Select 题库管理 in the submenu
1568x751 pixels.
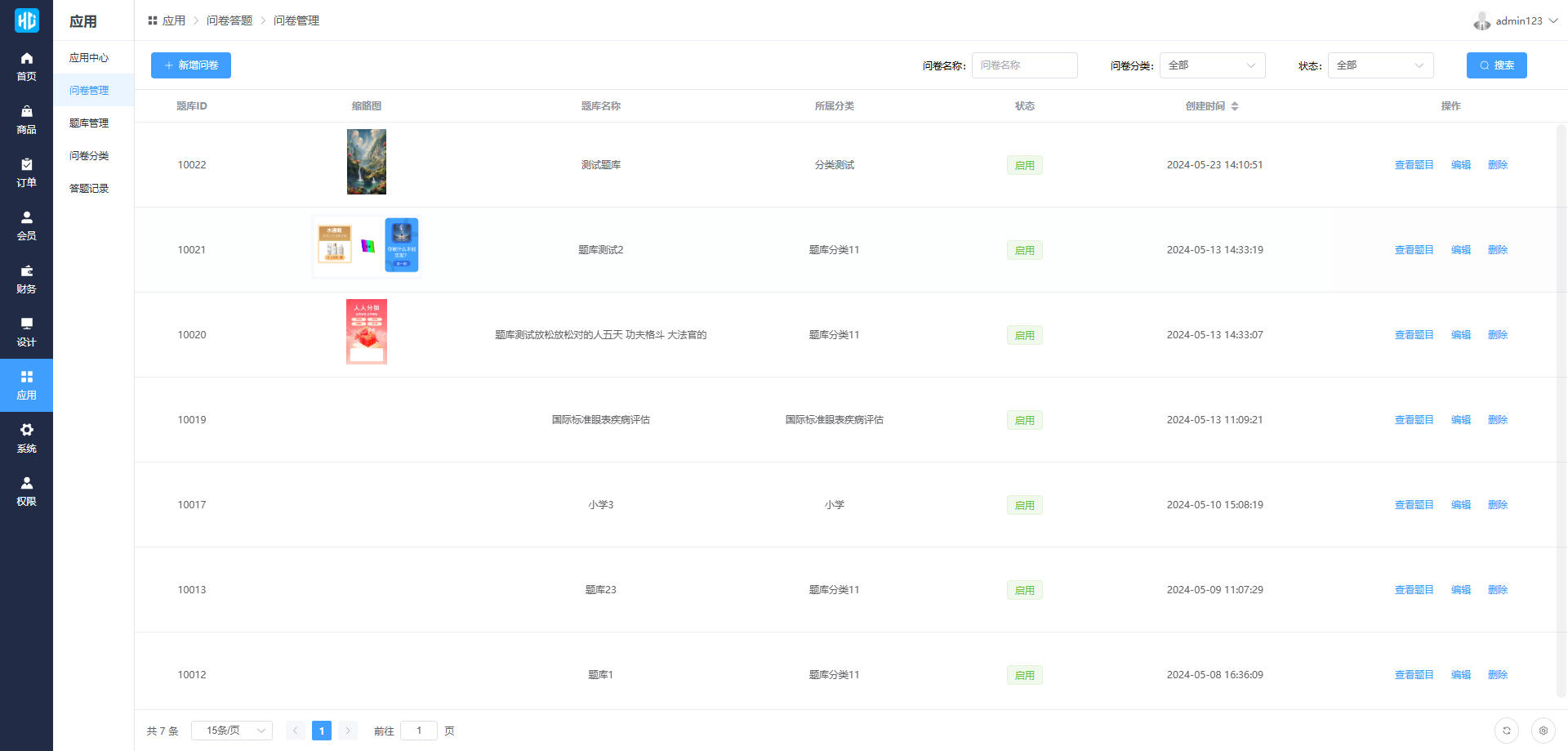point(89,123)
